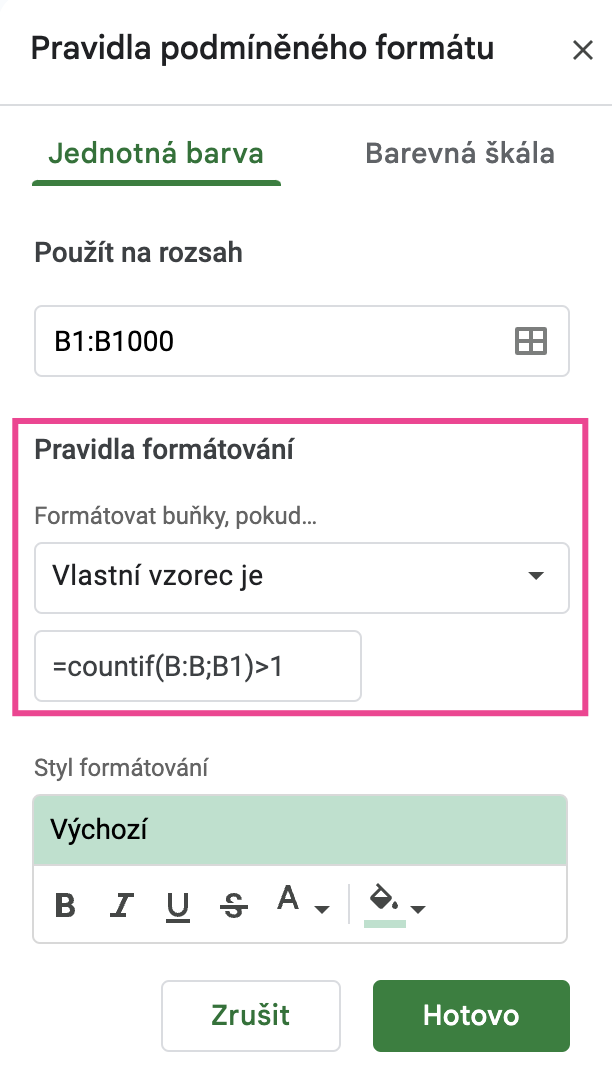Close the Pravidla podmíněného formátu panel
The height and width of the screenshot is (1086, 612).
pyautogui.click(x=582, y=50)
